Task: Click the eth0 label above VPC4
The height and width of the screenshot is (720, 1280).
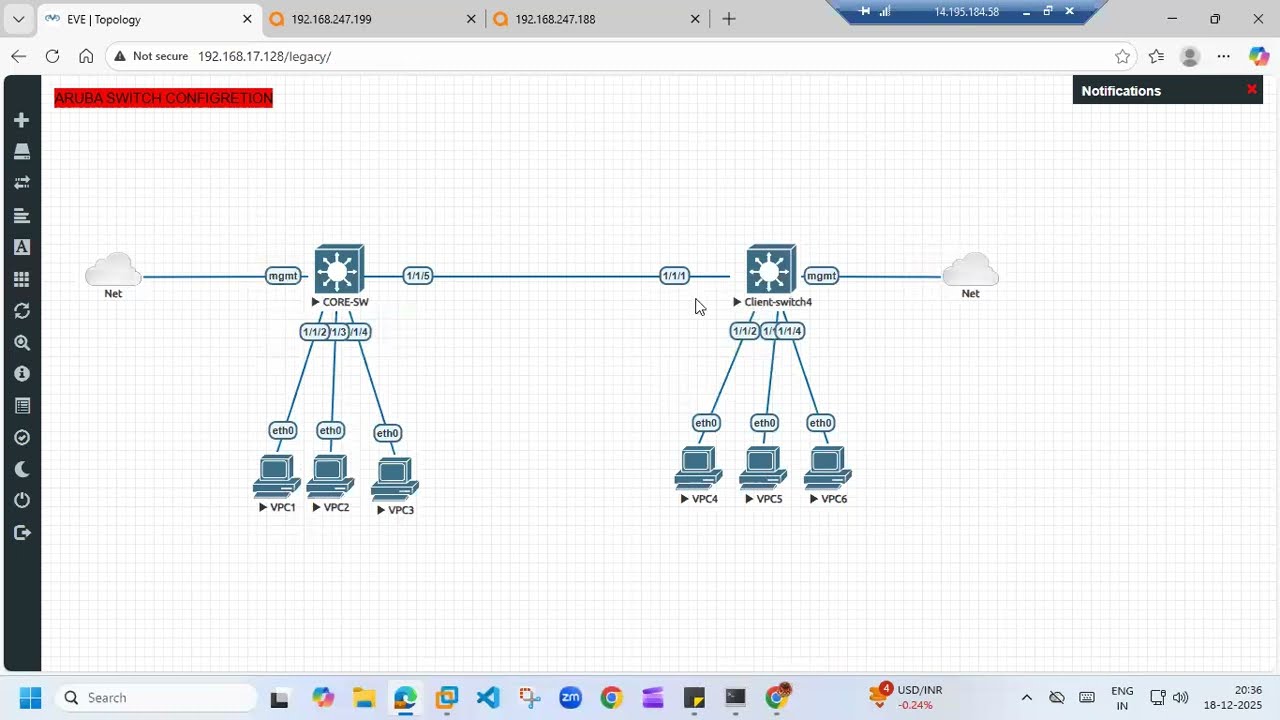Action: pyautogui.click(x=706, y=423)
